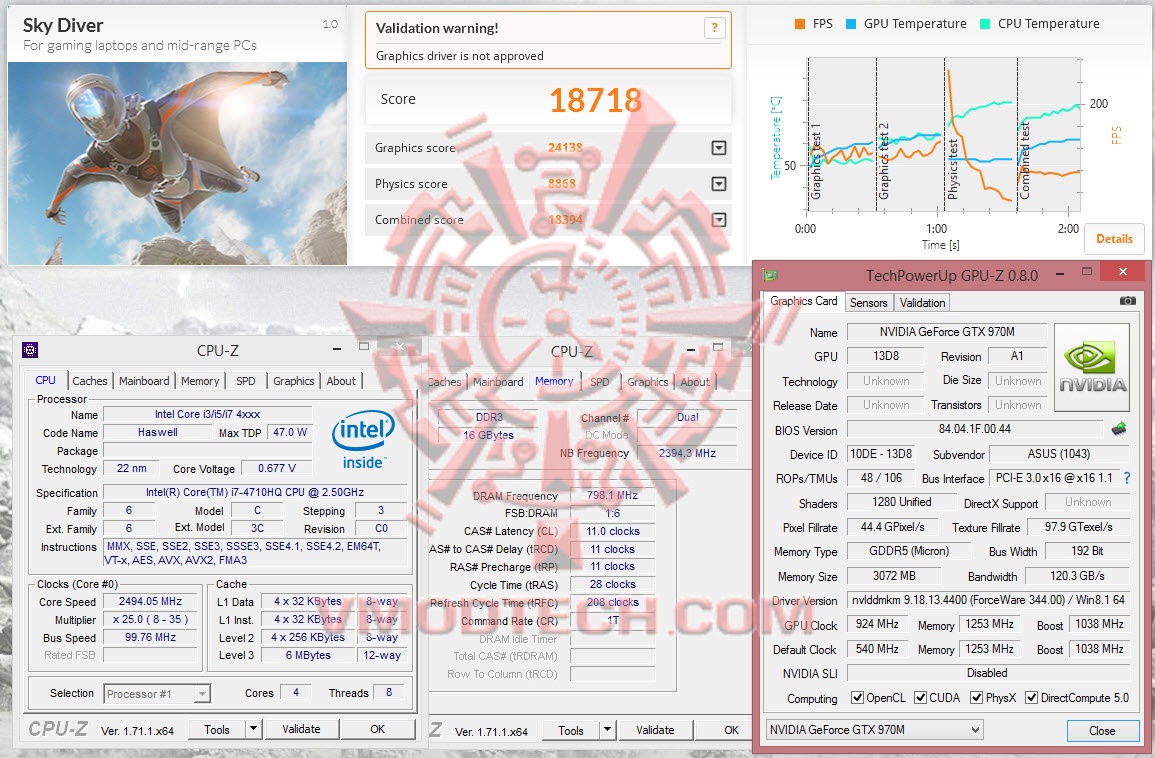The image size is (1155, 758).
Task: Maximize the GPU-Z window
Action: click(1086, 272)
